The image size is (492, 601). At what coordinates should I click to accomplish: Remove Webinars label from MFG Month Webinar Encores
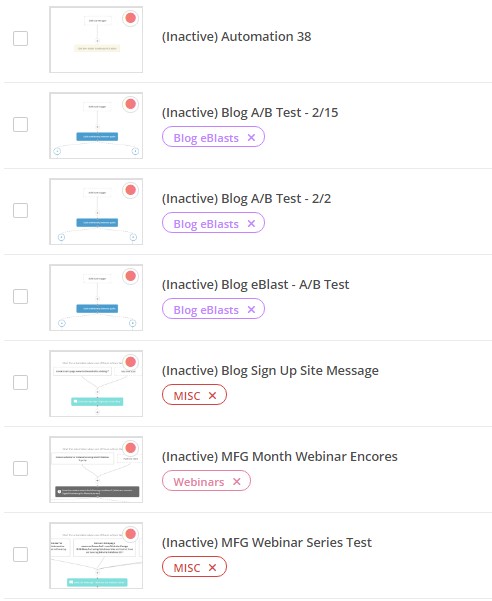(236, 481)
